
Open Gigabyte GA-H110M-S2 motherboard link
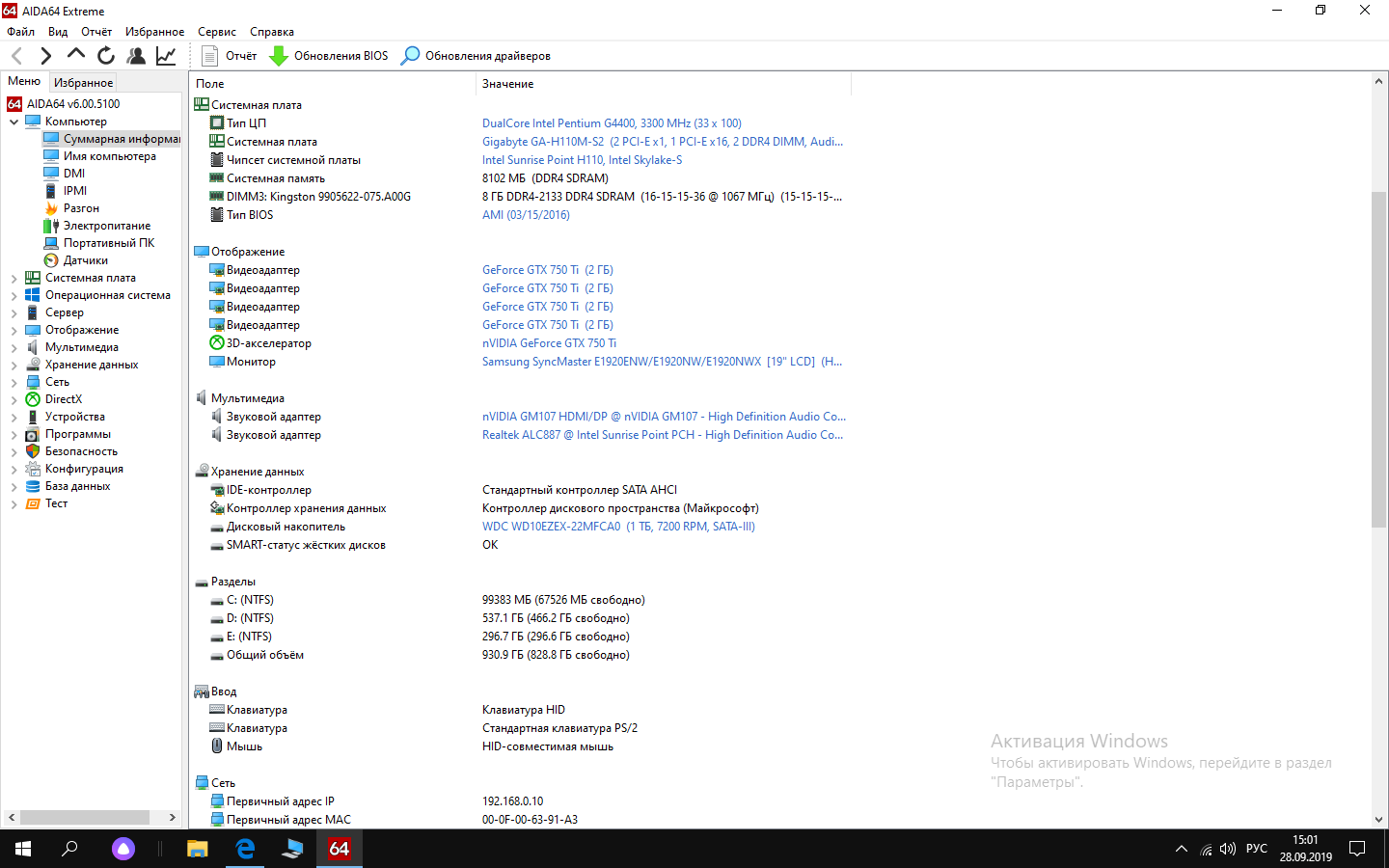pos(663,142)
